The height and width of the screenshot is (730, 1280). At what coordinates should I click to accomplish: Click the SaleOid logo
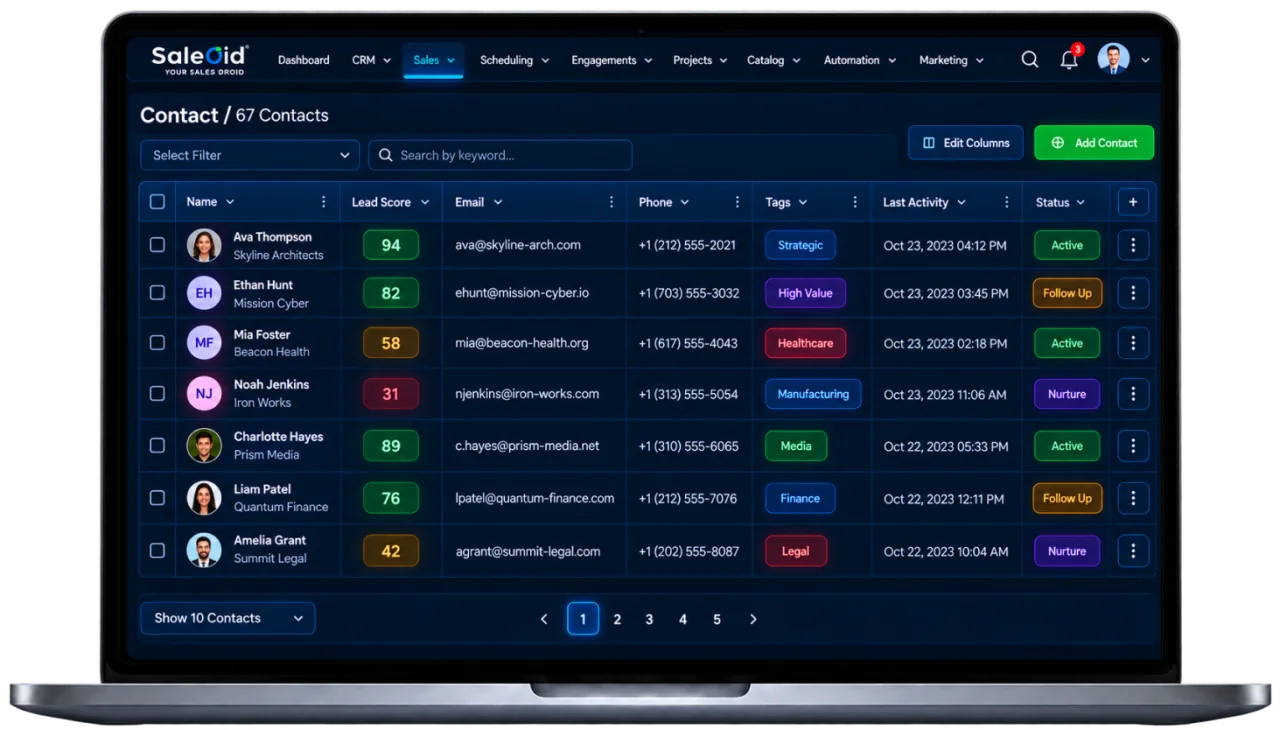click(200, 59)
